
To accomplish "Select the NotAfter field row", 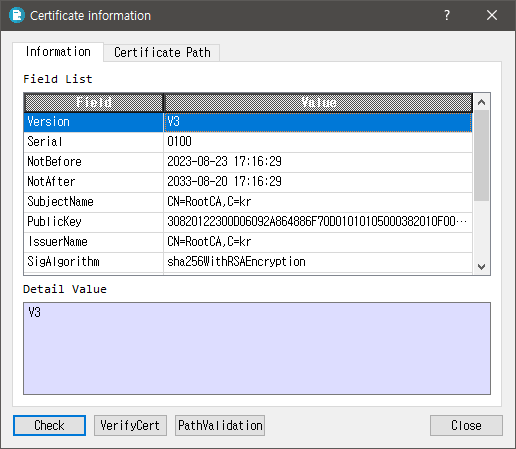I will coord(248,182).
